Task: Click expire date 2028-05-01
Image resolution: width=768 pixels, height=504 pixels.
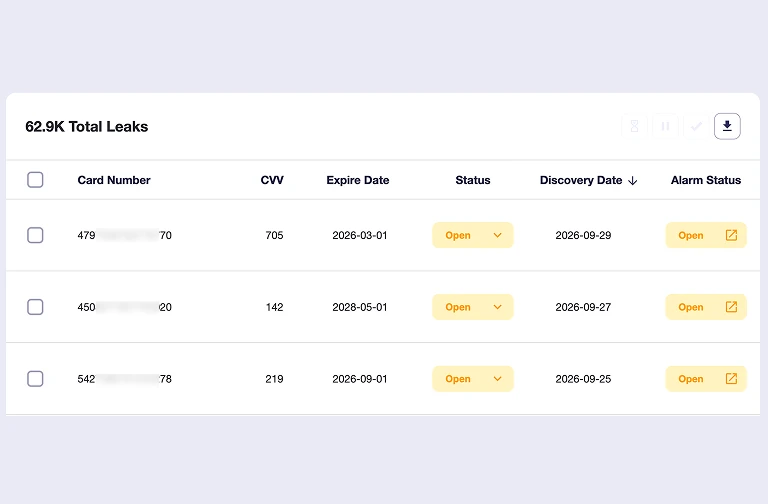Action: 360,307
